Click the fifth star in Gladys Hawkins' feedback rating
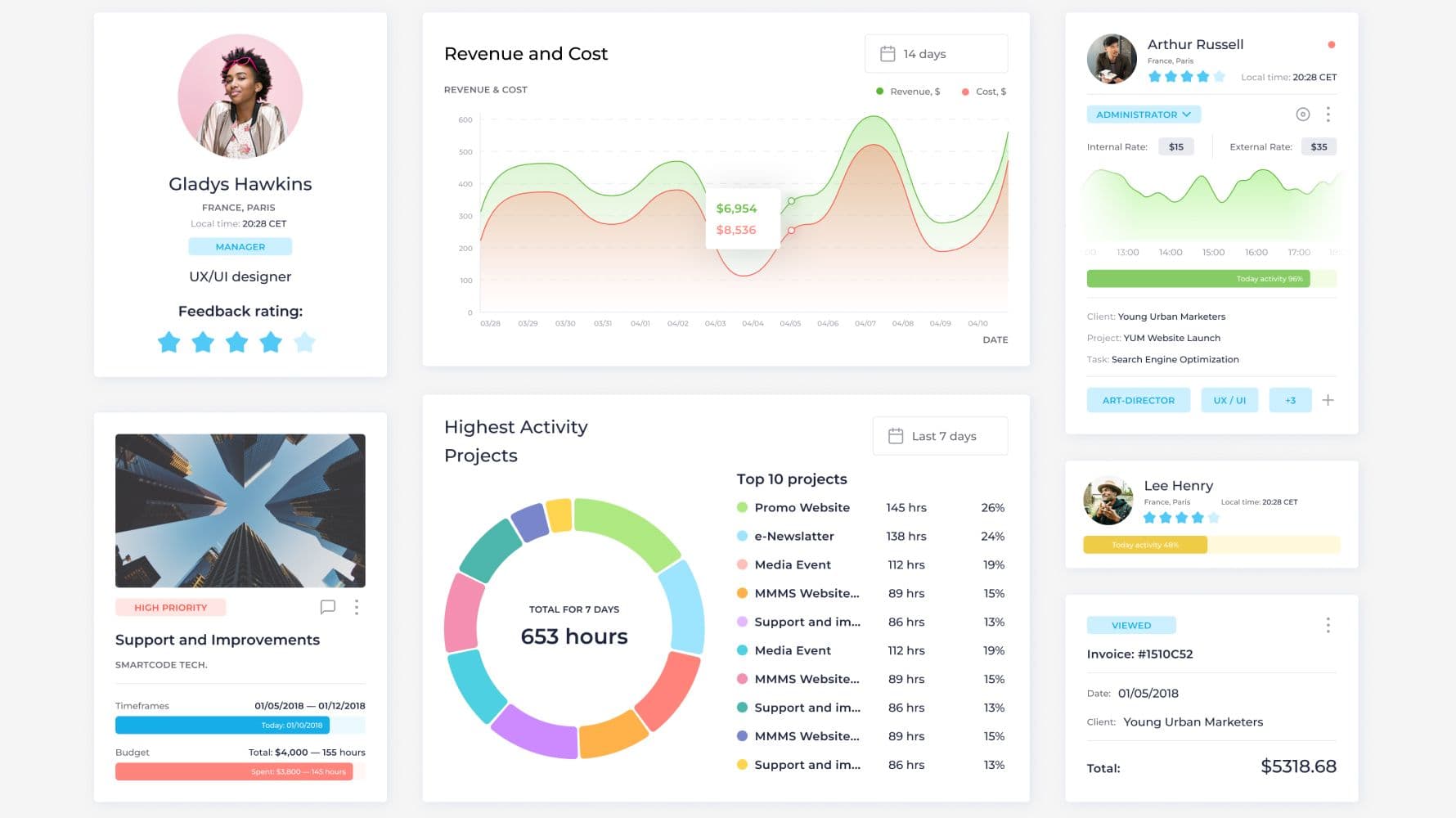Viewport: 1456px width, 818px height. coord(304,342)
